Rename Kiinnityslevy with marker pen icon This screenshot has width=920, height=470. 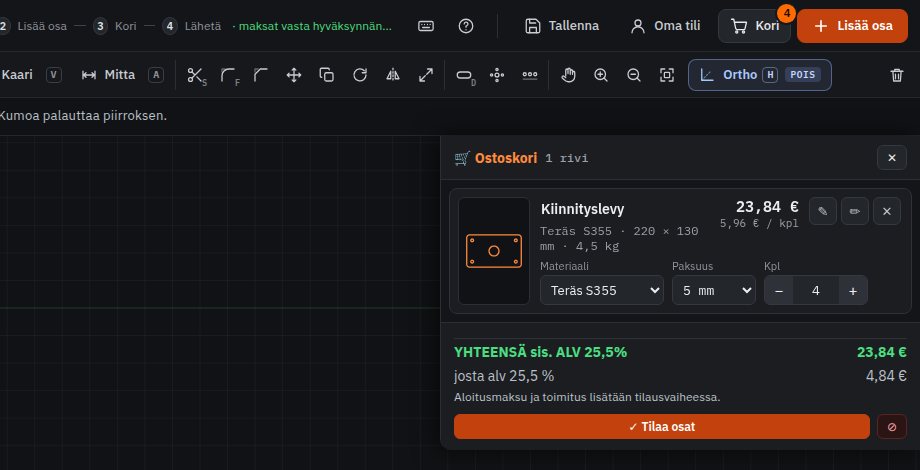855,211
